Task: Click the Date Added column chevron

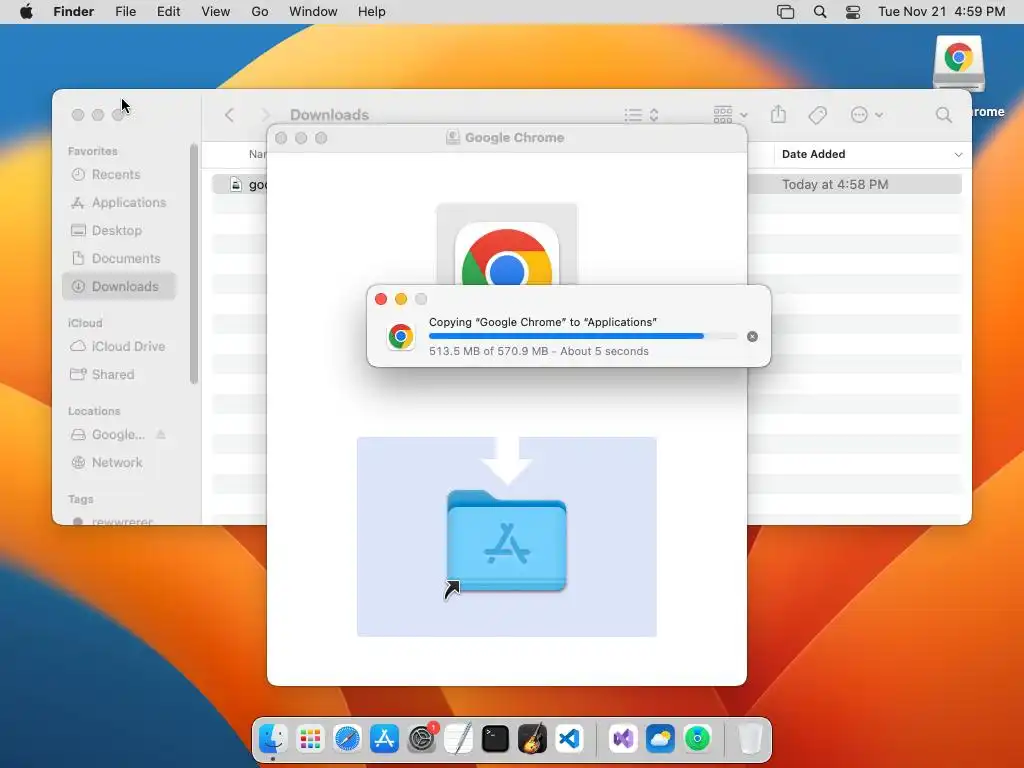Action: (958, 155)
